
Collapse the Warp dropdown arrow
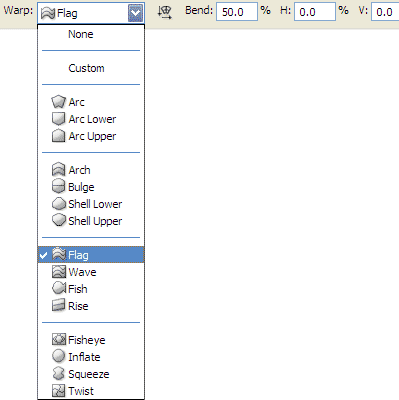(x=135, y=13)
